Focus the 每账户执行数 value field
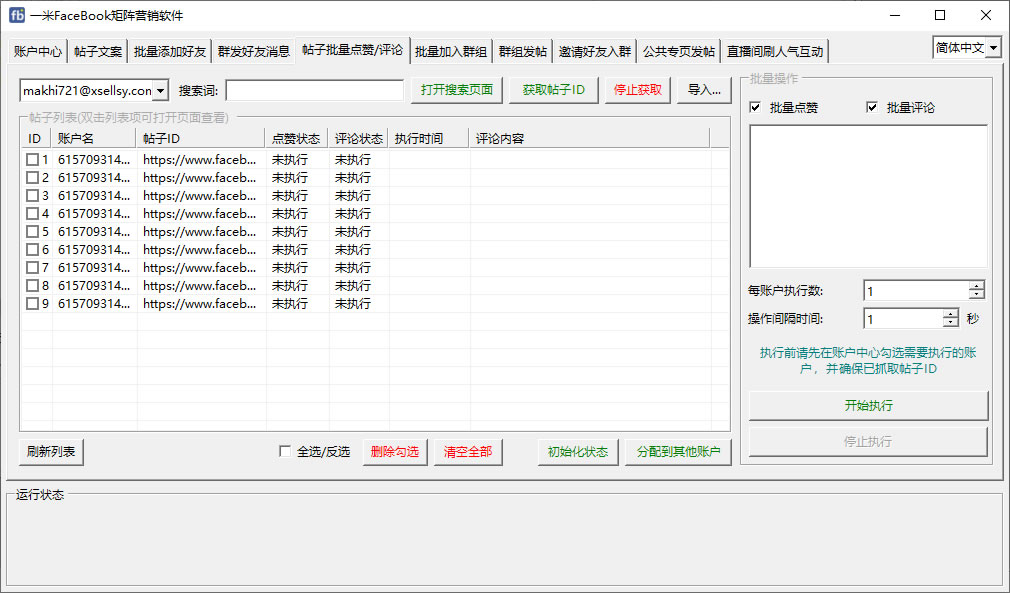Viewport: 1010px width, 593px height. [915, 291]
